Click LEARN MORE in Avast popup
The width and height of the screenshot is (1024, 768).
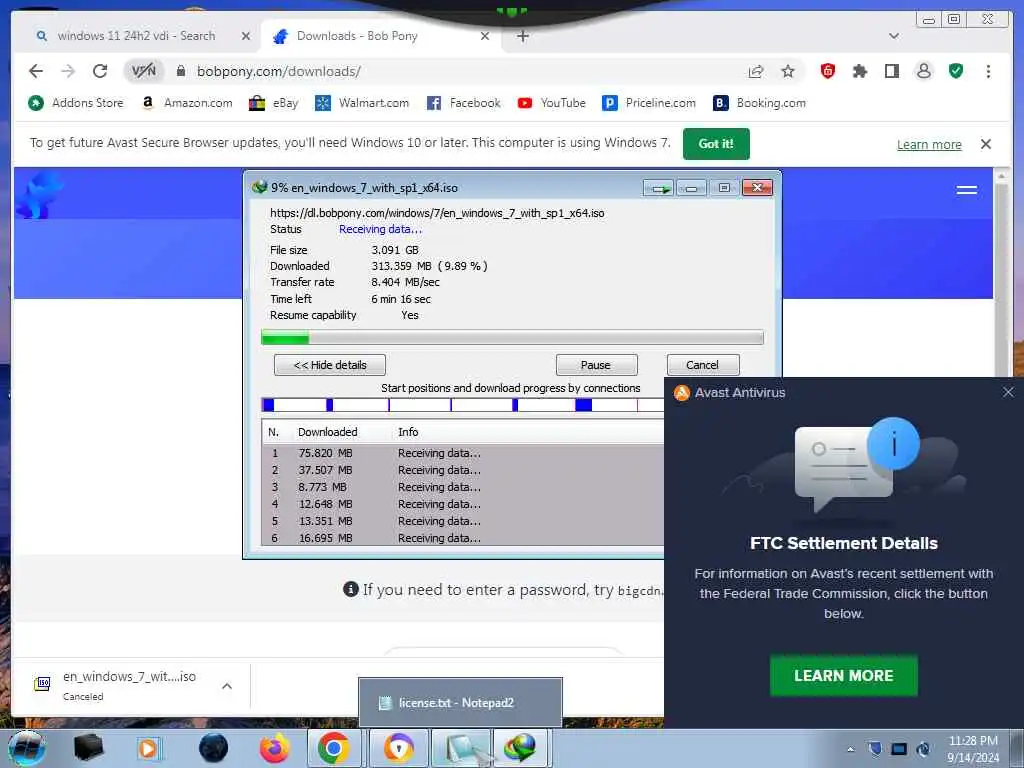(844, 676)
